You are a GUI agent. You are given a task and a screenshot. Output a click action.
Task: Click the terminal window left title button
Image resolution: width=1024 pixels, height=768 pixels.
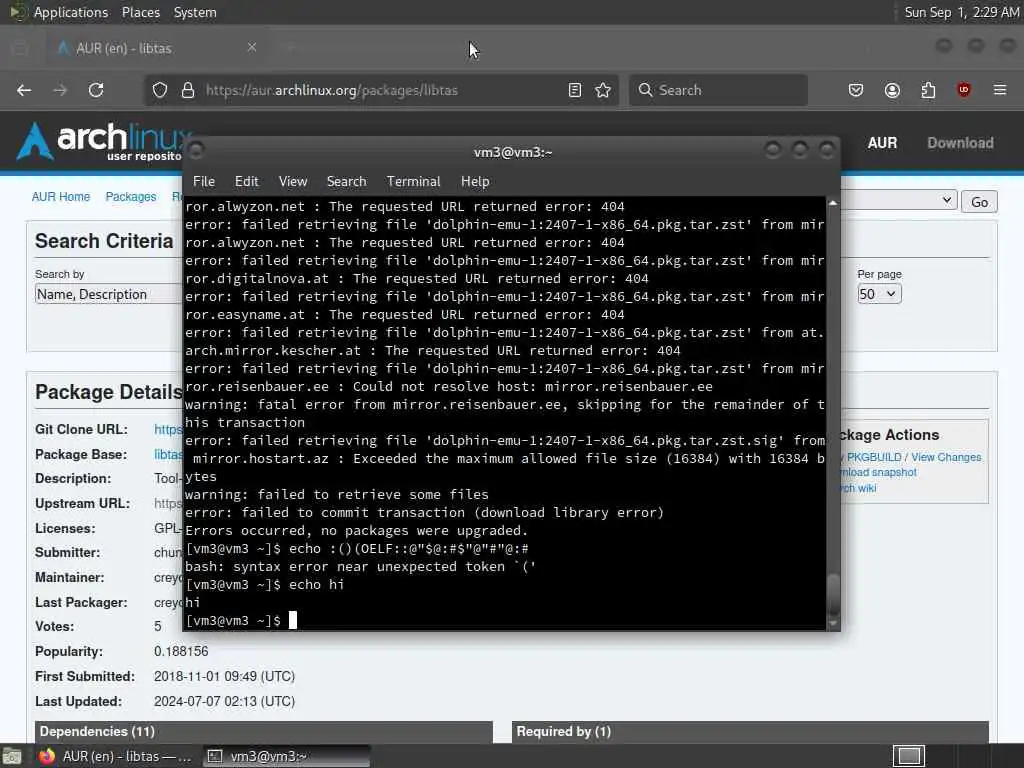196,151
